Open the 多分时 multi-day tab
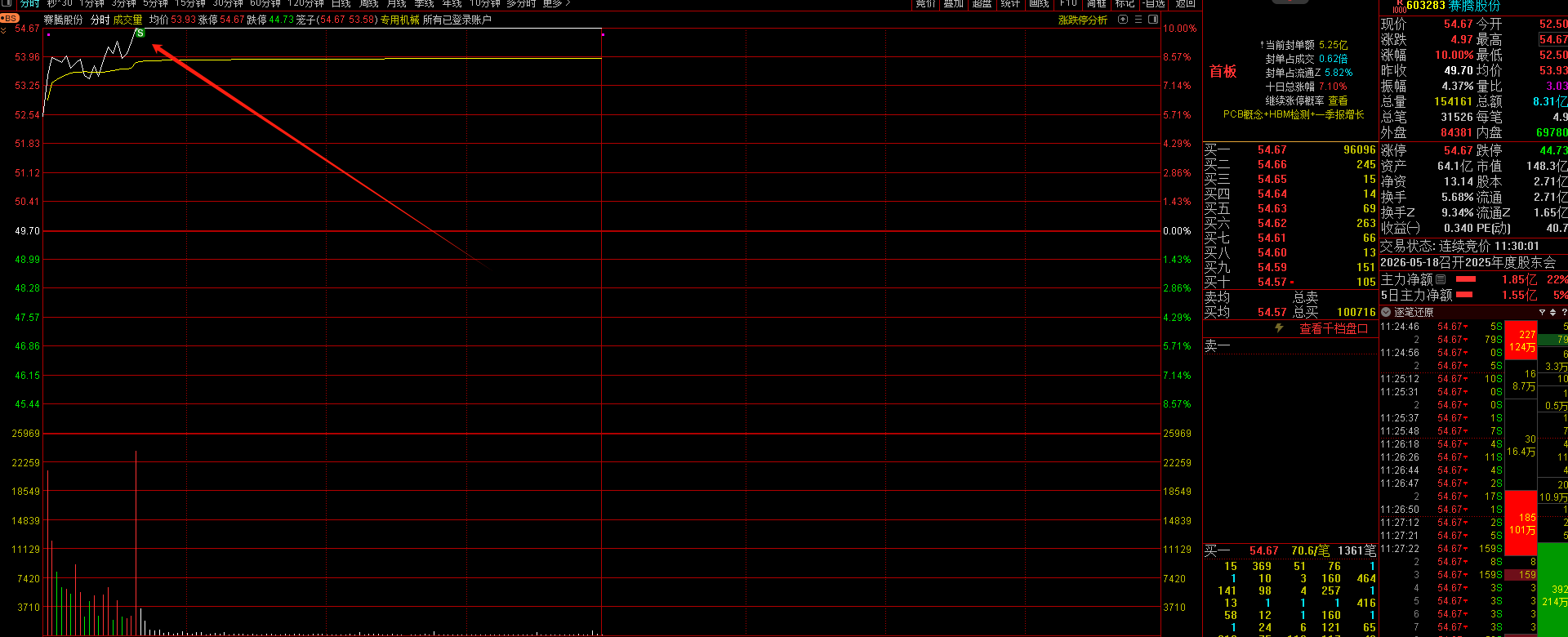The width and height of the screenshot is (1568, 637). point(520,4)
